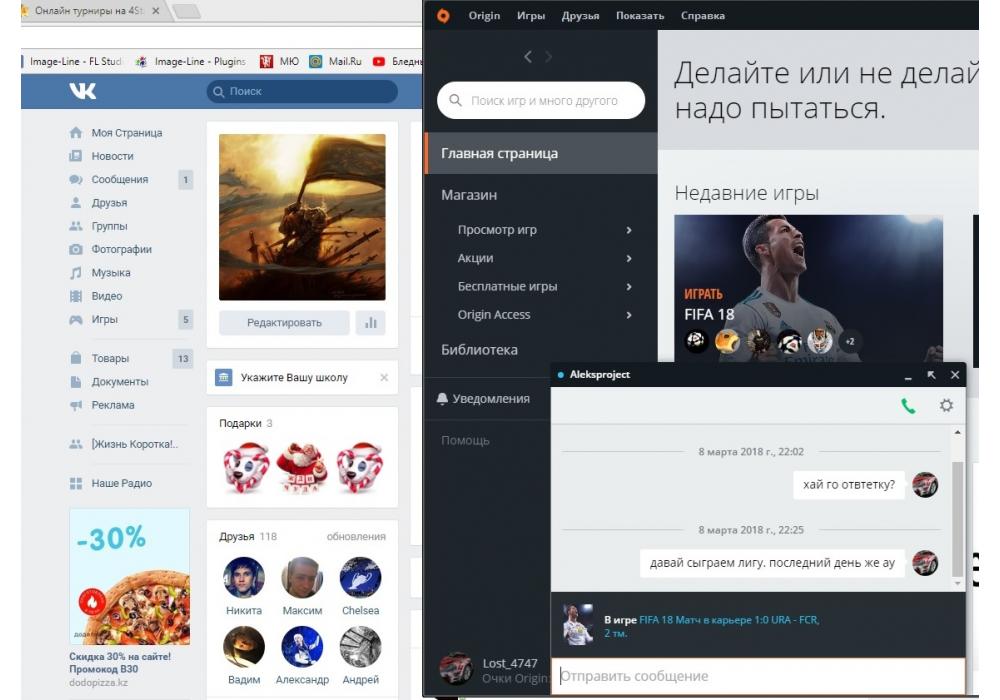Screen dimensions: 1000x700
Task: Click the chat window's vertical scrollbar
Action: 957,520
